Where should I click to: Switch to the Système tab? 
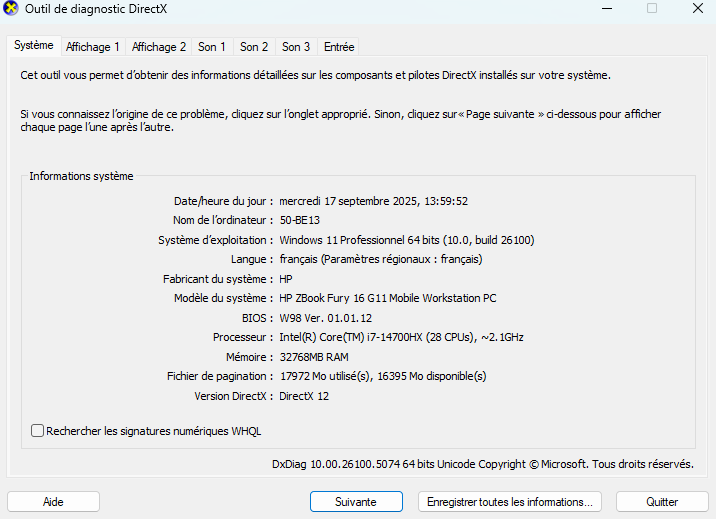point(33,46)
